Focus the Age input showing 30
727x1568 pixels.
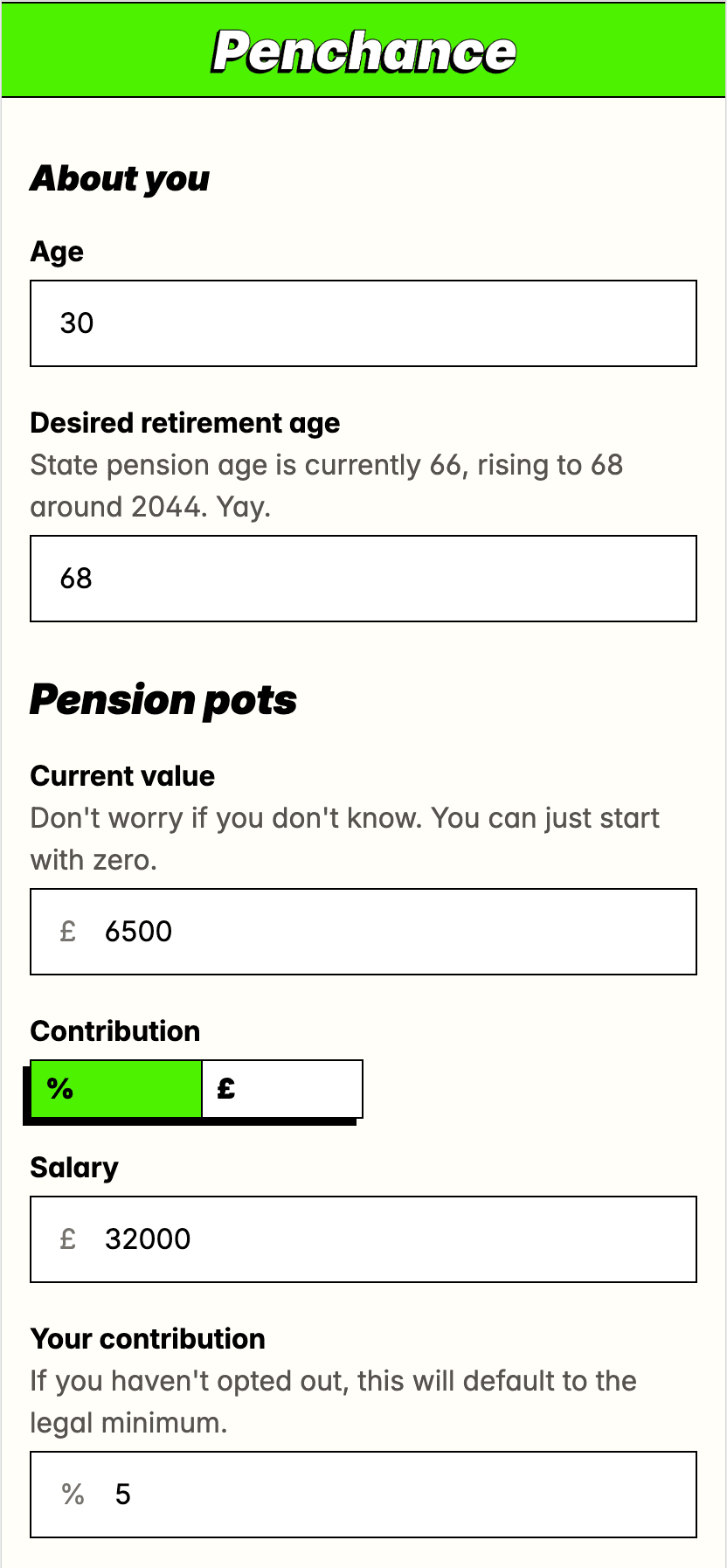[363, 323]
